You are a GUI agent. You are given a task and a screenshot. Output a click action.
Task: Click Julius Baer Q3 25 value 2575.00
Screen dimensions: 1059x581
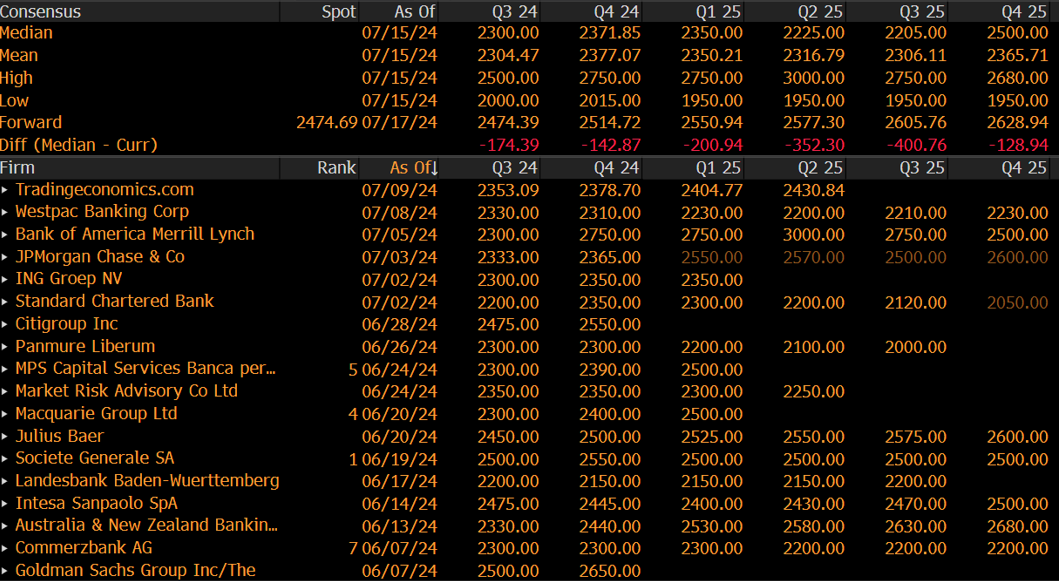pos(916,437)
